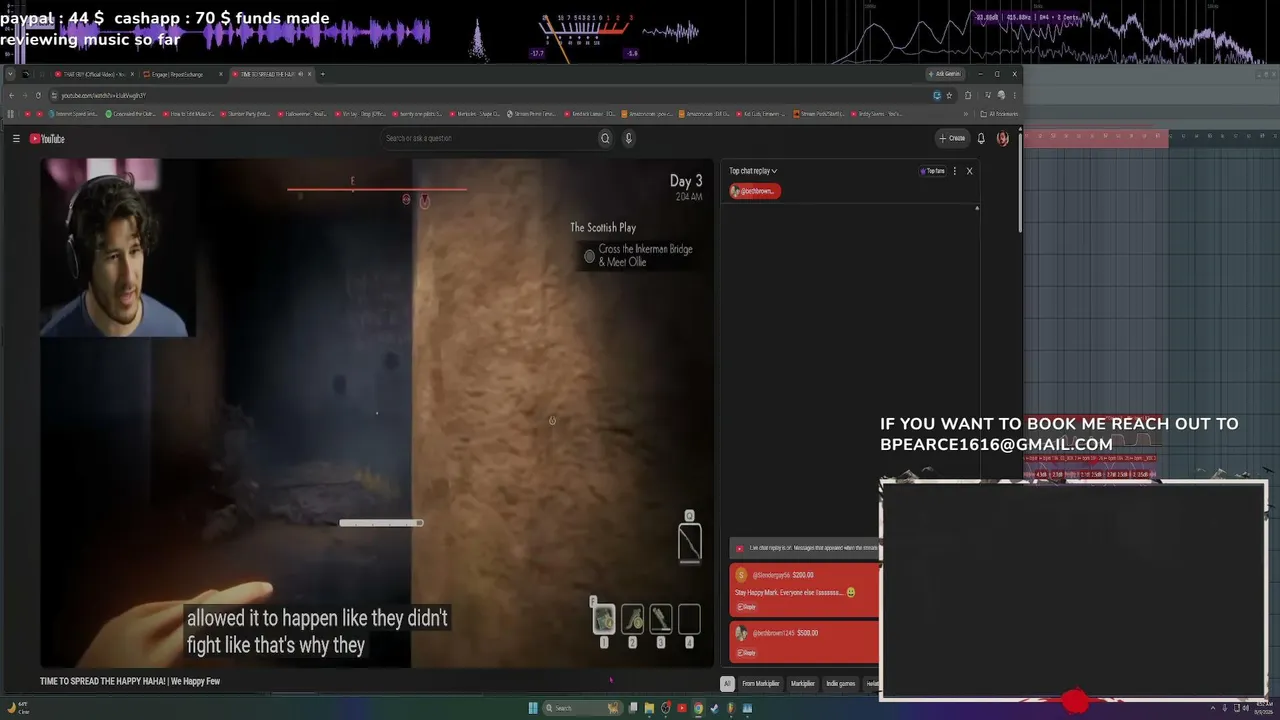Select the All filter chip
The height and width of the screenshot is (720, 1280).
pyautogui.click(x=727, y=684)
